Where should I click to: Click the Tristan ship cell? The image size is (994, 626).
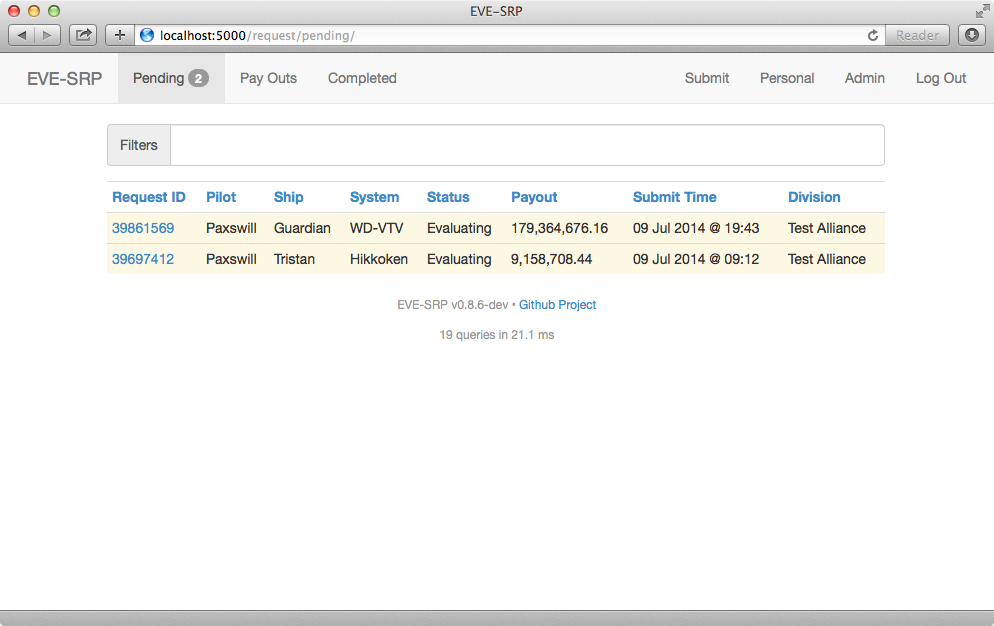point(294,259)
